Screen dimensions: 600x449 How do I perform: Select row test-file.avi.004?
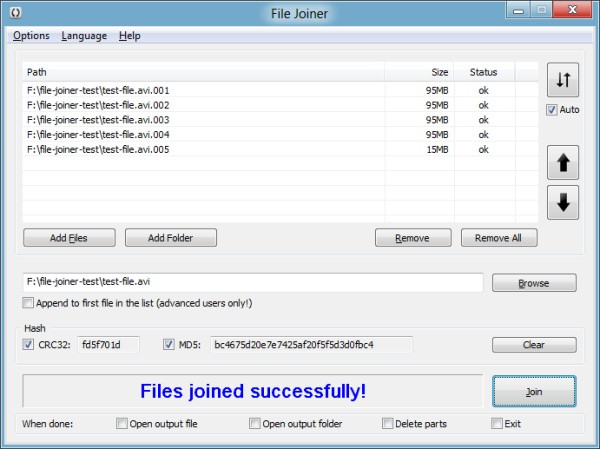pyautogui.click(x=280, y=134)
